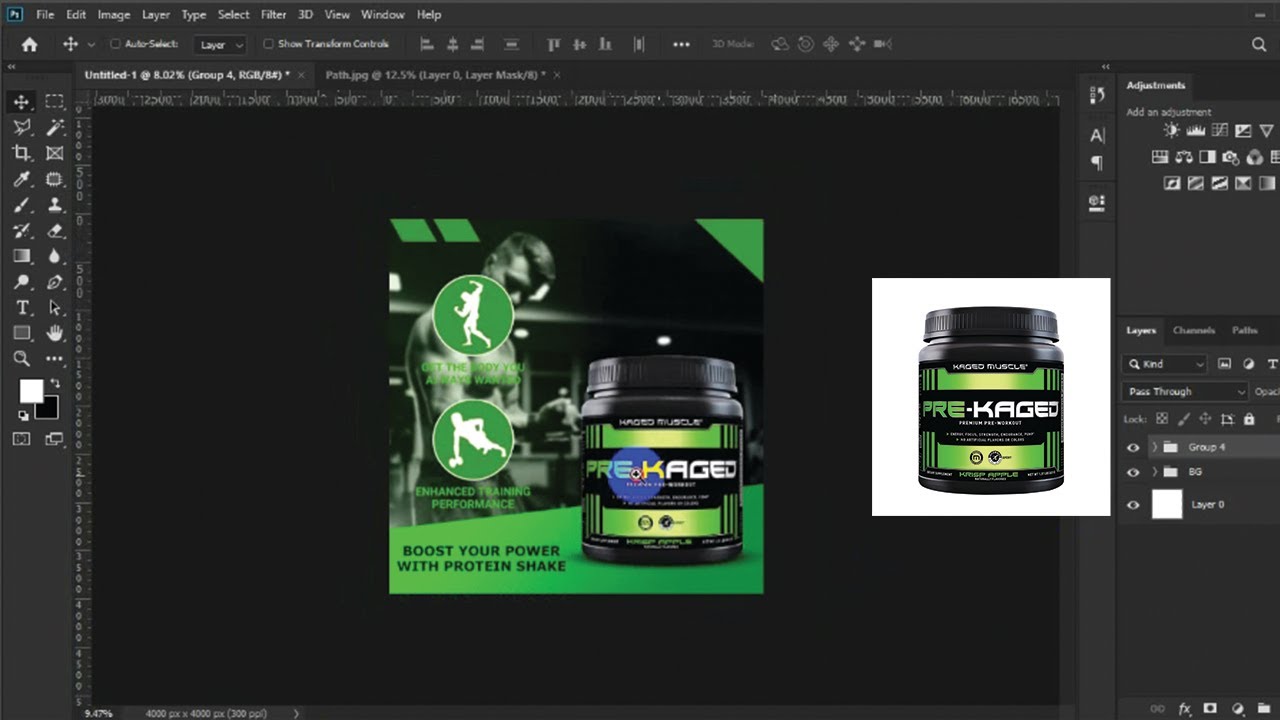1280x720 pixels.
Task: Select the Zoom tool in the toolbox
Action: 21,359
